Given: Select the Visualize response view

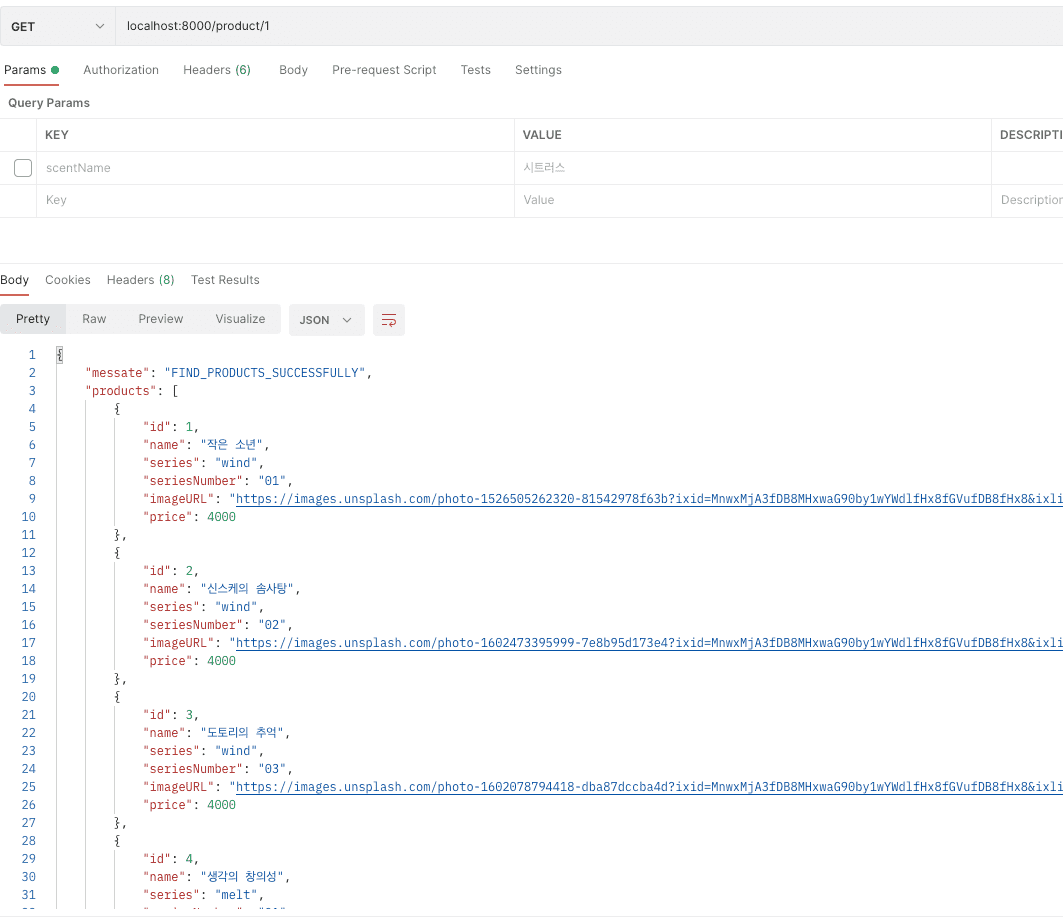Looking at the screenshot, I should [x=240, y=319].
